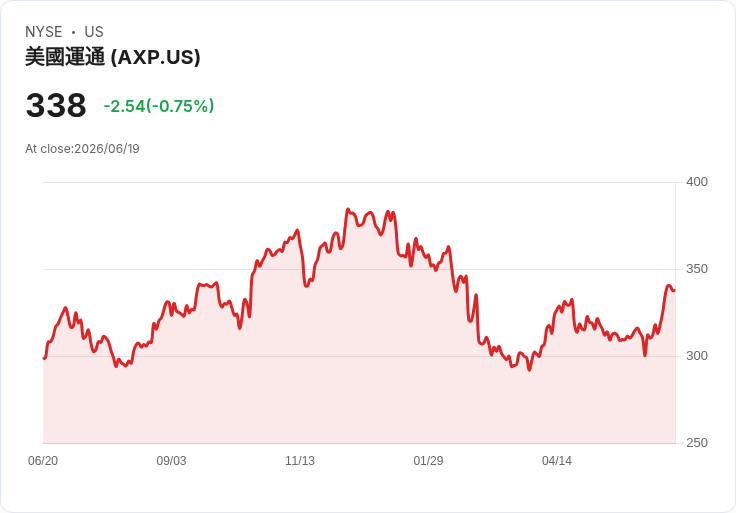Click the 04/14 x-axis date label

click(557, 461)
